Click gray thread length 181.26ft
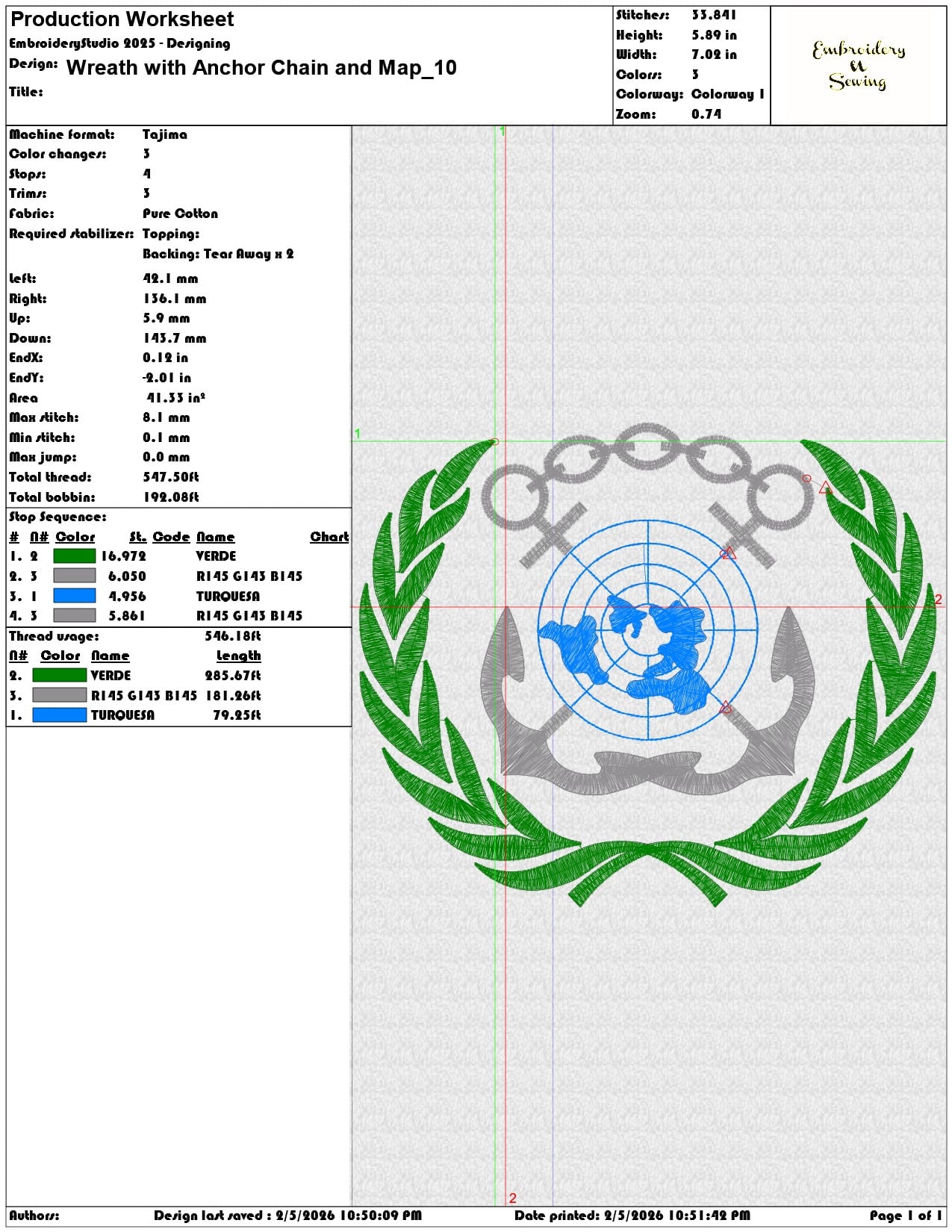This screenshot has height=1232, width=952. coord(233,696)
